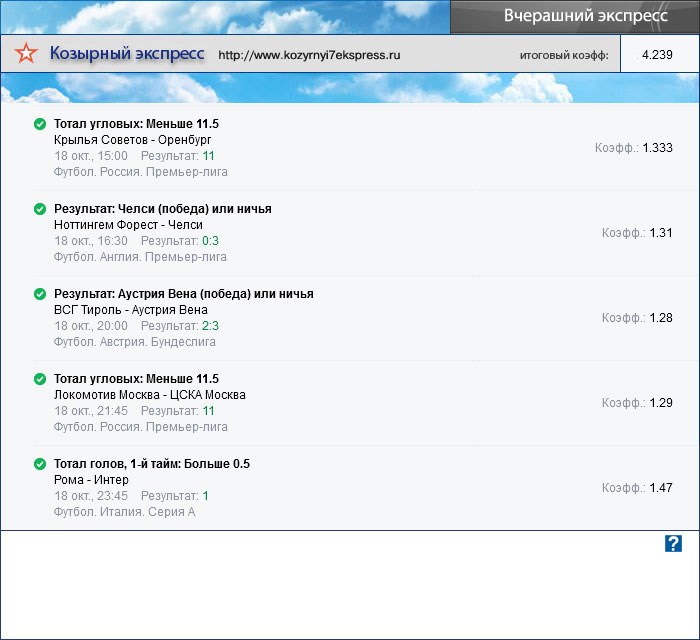Click green checkmark beside ВСГ Тироль - Аустрия Вена

point(40,294)
